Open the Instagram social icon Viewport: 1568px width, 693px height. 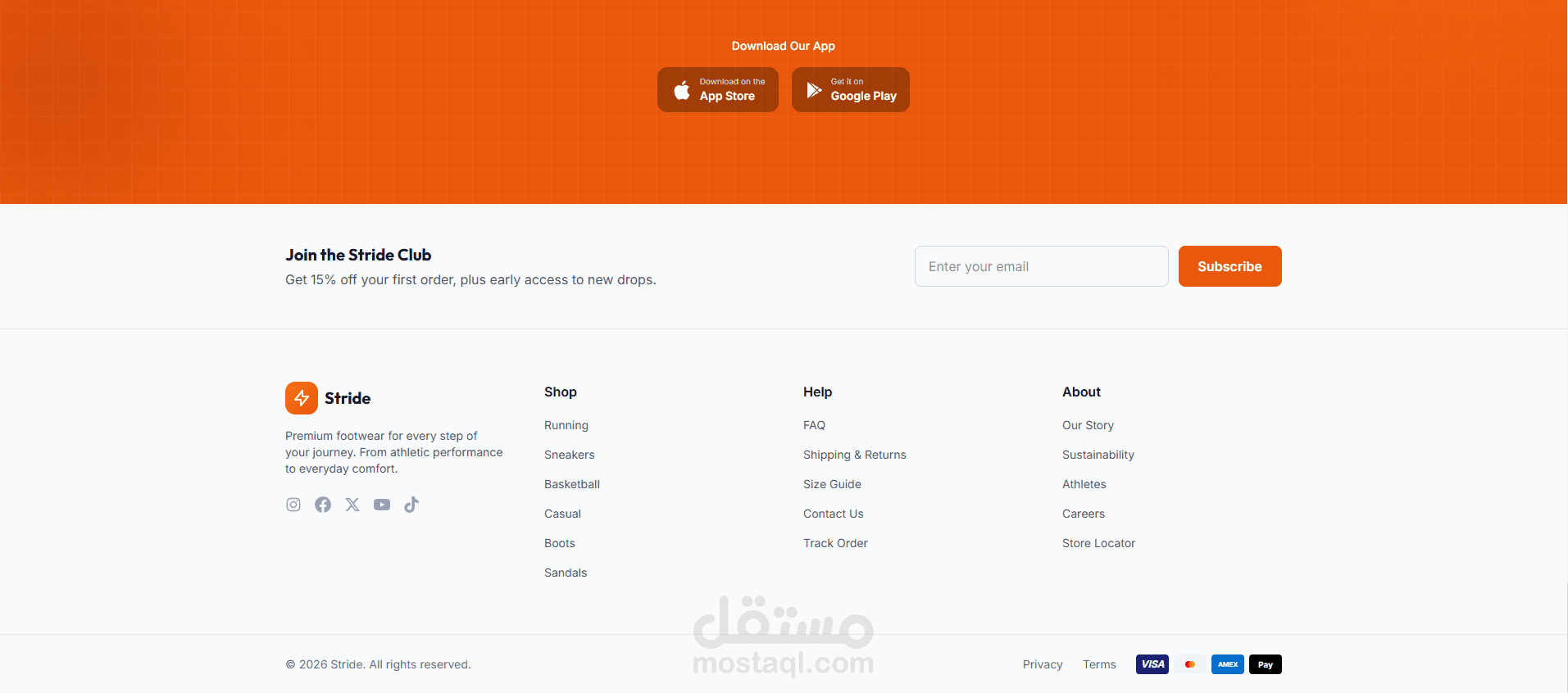(x=293, y=505)
